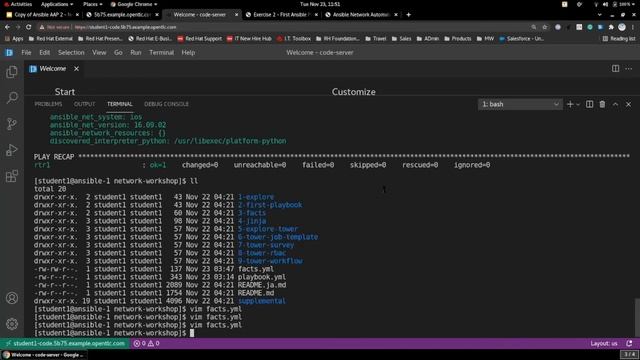Viewport: 640px width, 360px height.
Task: Kill terminal with trash icon
Action: coord(602,104)
